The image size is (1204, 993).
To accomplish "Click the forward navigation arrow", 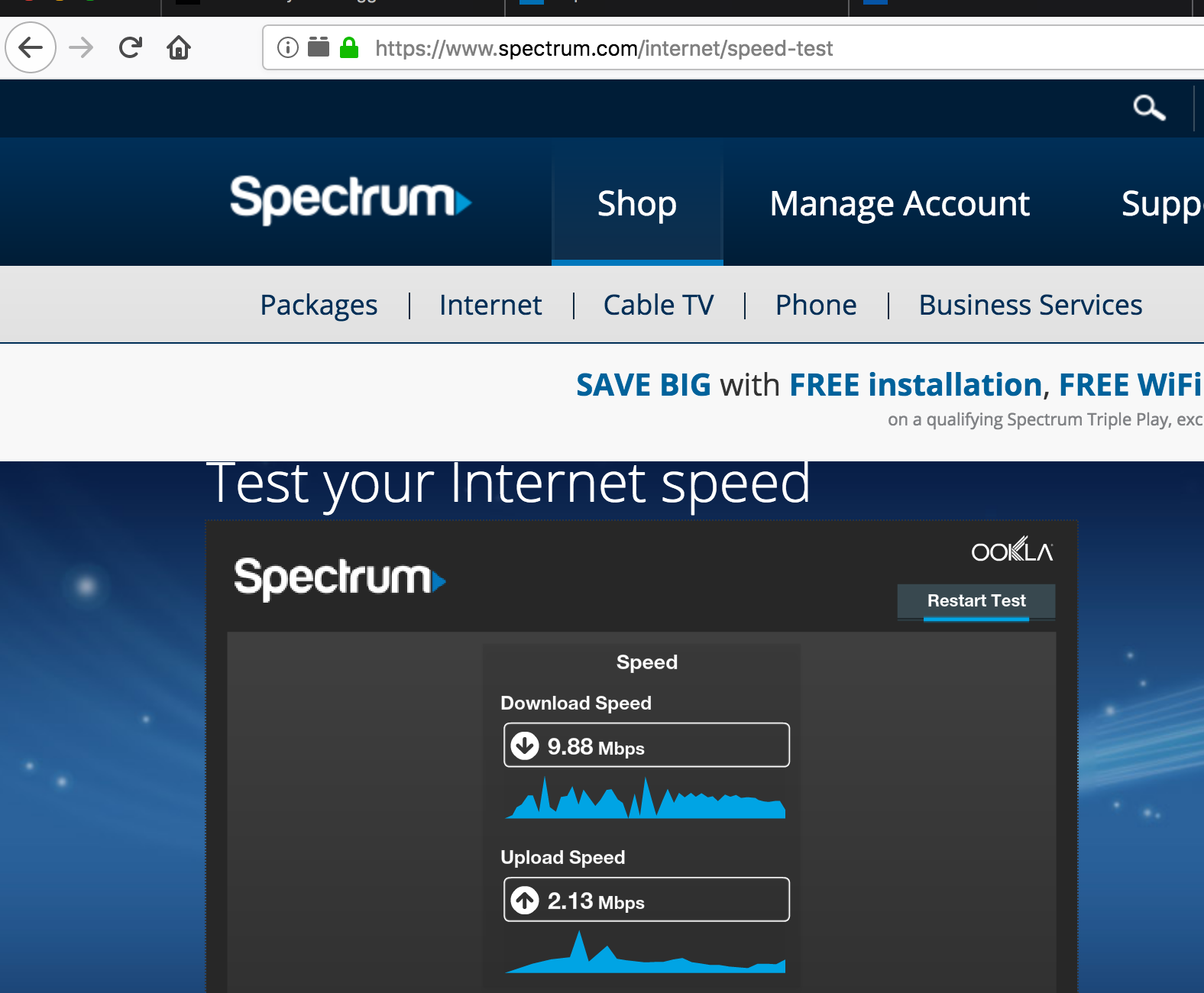I will [81, 48].
